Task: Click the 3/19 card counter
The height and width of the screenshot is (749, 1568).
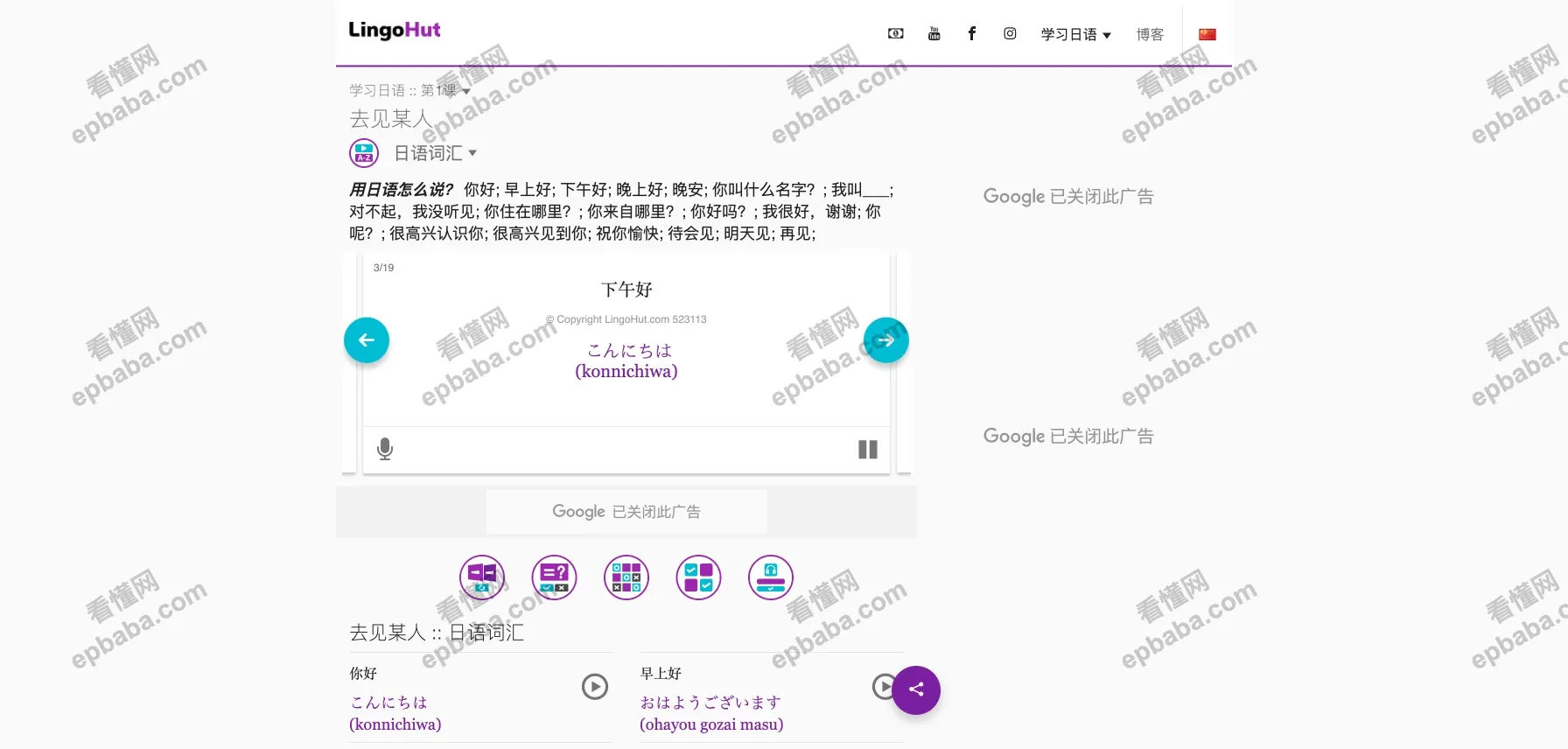Action: point(383,268)
